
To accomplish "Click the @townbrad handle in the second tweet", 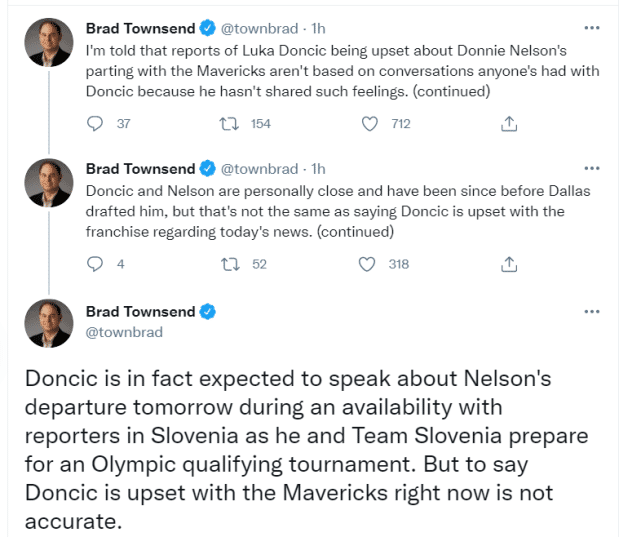I will [x=258, y=168].
